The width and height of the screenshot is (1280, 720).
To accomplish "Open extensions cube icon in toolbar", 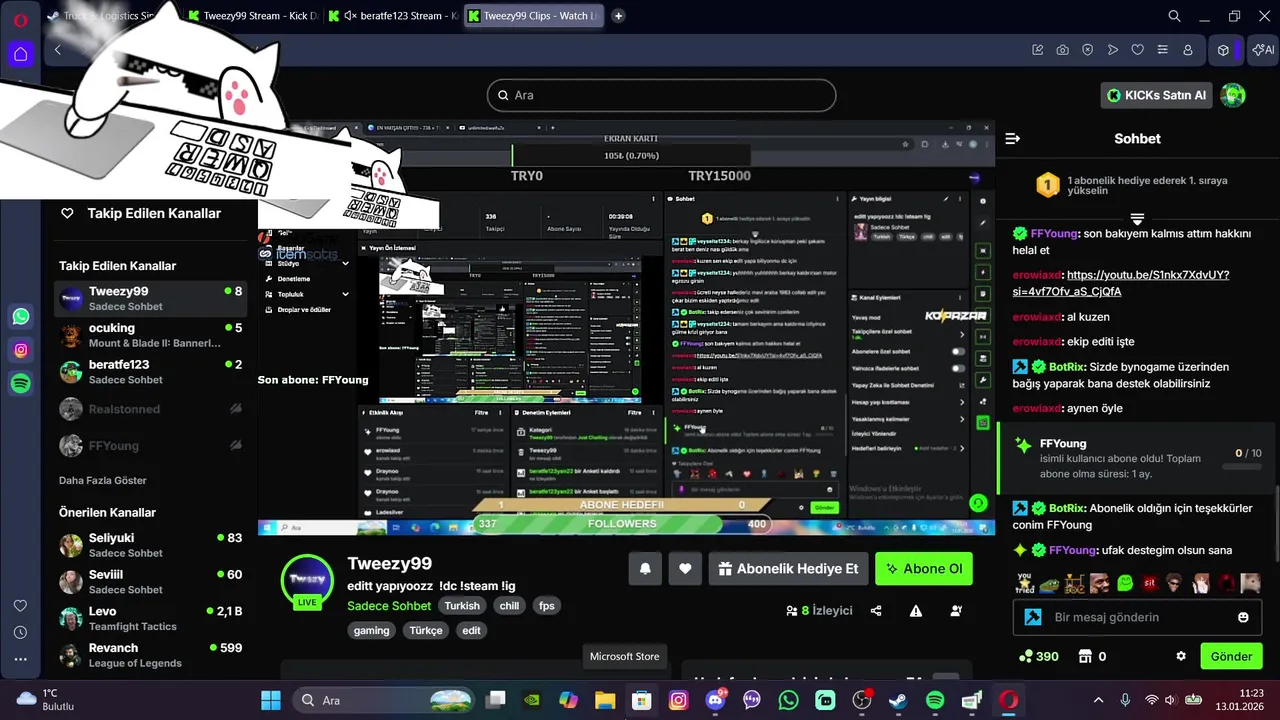I will [1223, 50].
